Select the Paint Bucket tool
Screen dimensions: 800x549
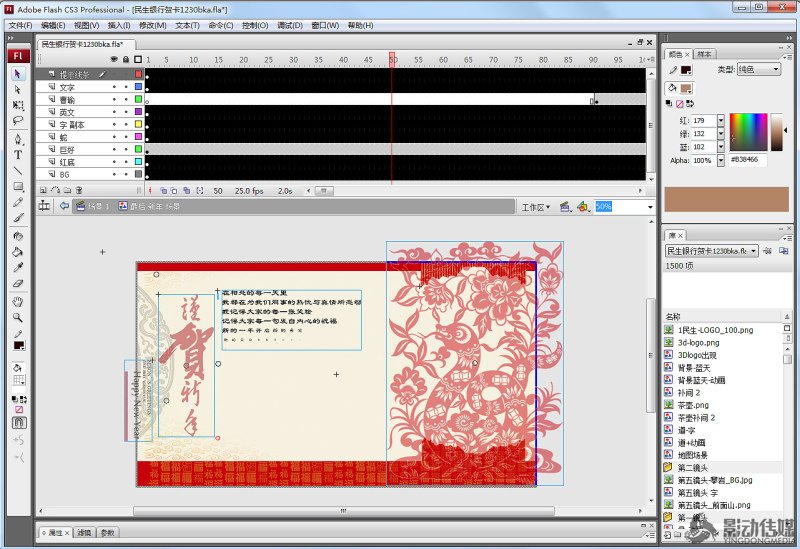click(x=18, y=252)
